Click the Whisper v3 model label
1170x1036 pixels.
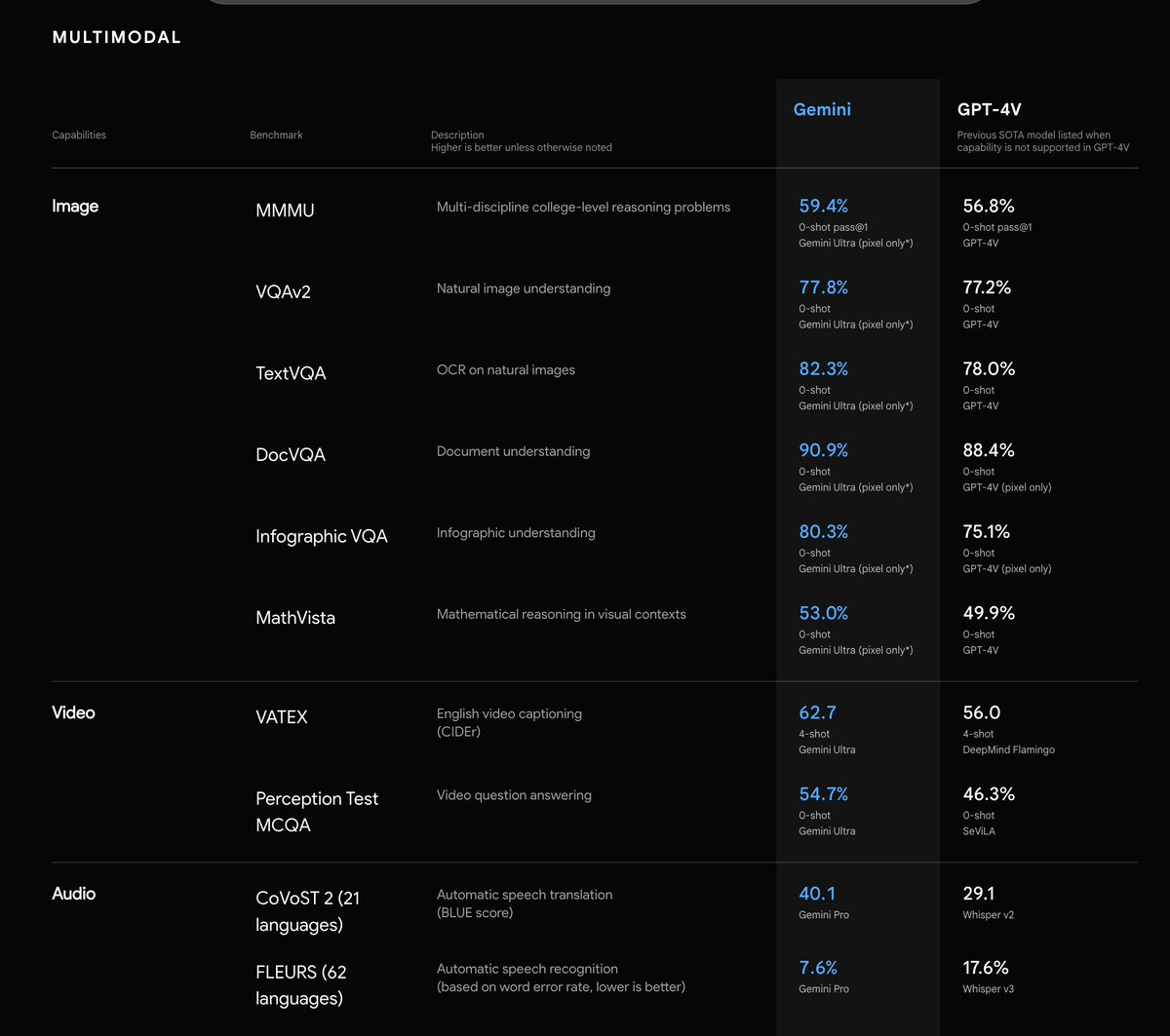click(988, 989)
